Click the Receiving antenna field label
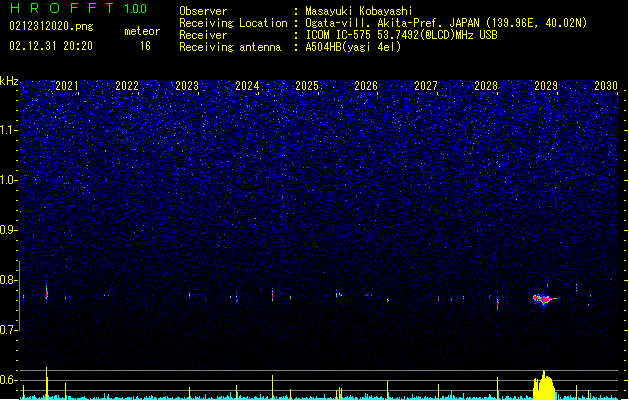The width and height of the screenshot is (629, 400). pyautogui.click(x=230, y=47)
